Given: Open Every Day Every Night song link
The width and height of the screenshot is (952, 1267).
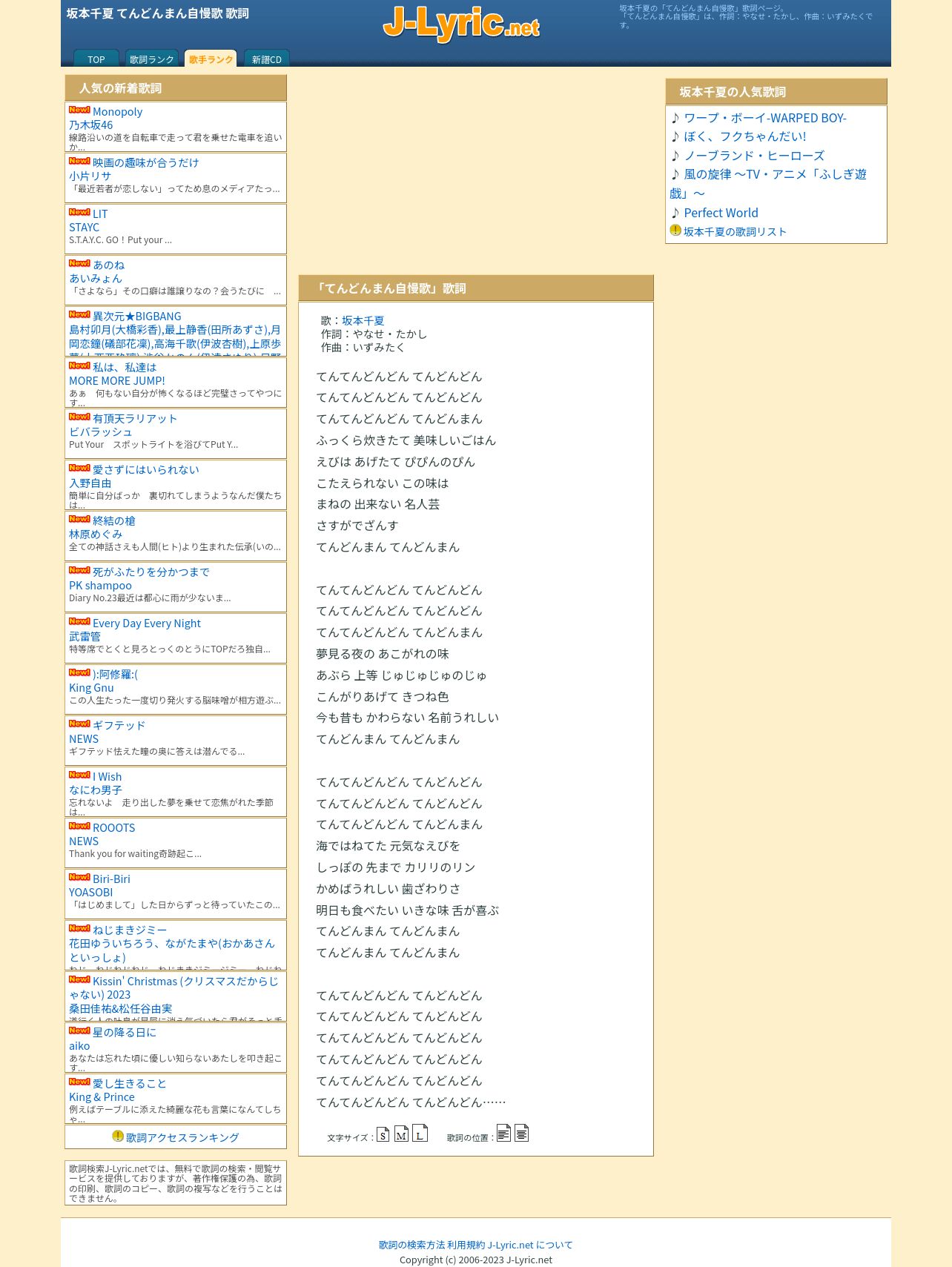Looking at the screenshot, I should point(147,623).
